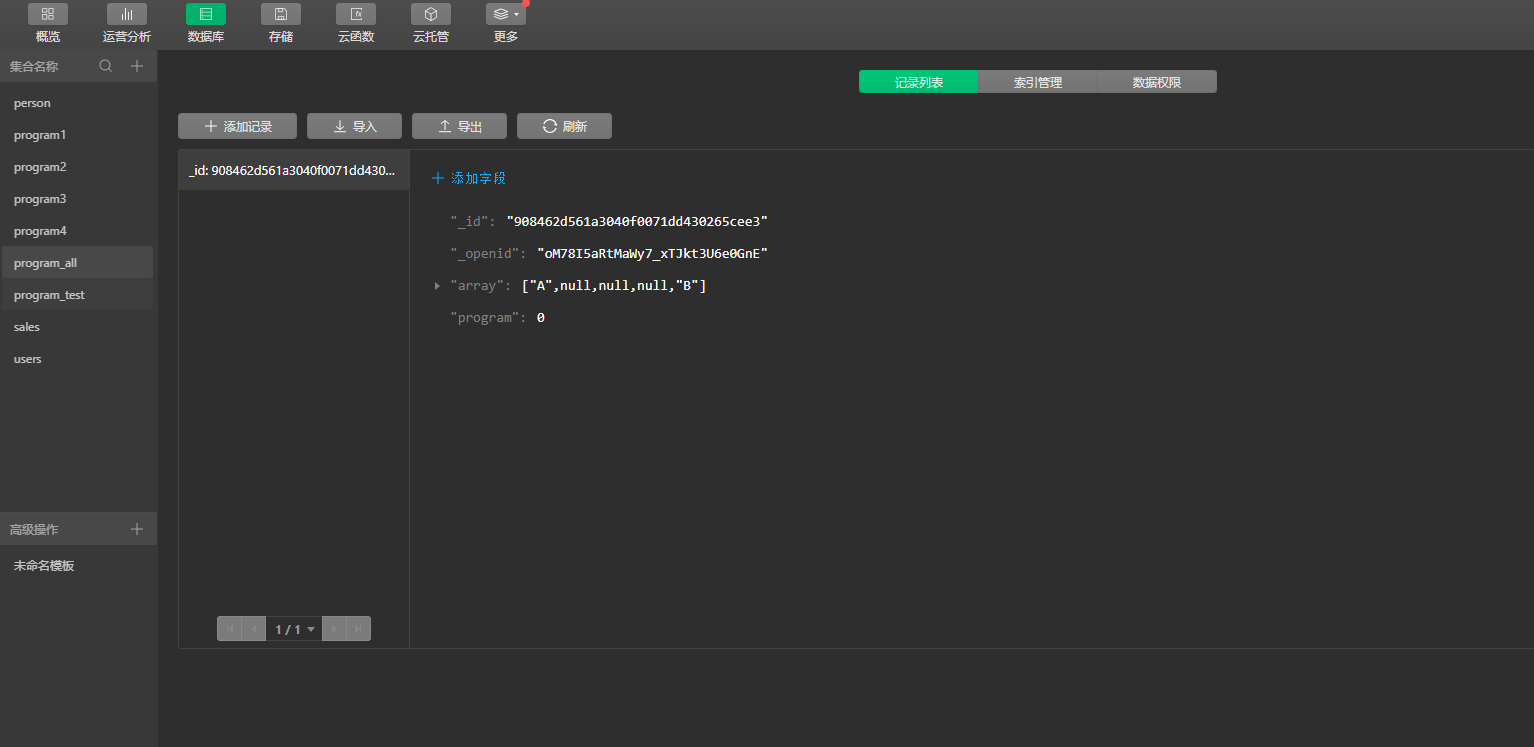The image size is (1534, 747).
Task: Select the program_all collection
Action: [x=77, y=262]
